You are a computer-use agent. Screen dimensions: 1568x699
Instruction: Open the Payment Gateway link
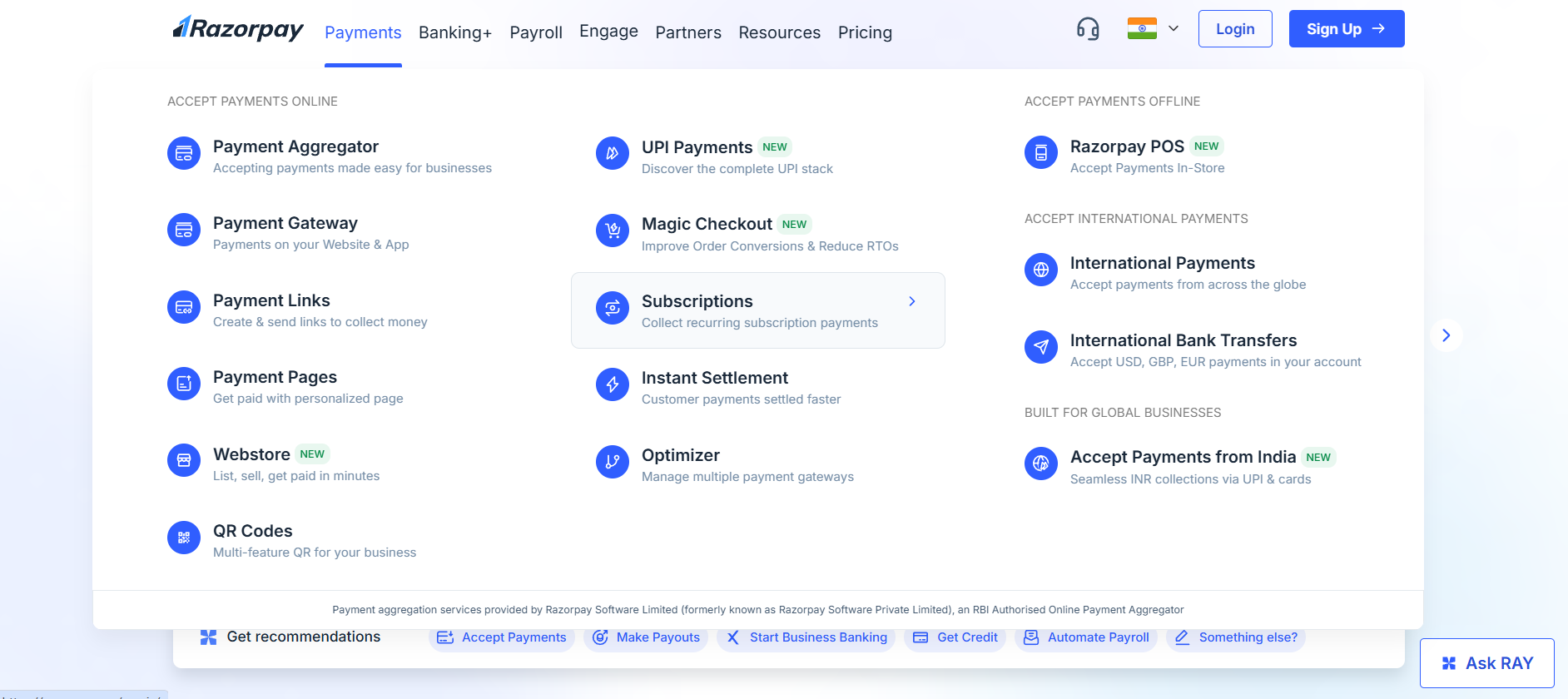(285, 223)
